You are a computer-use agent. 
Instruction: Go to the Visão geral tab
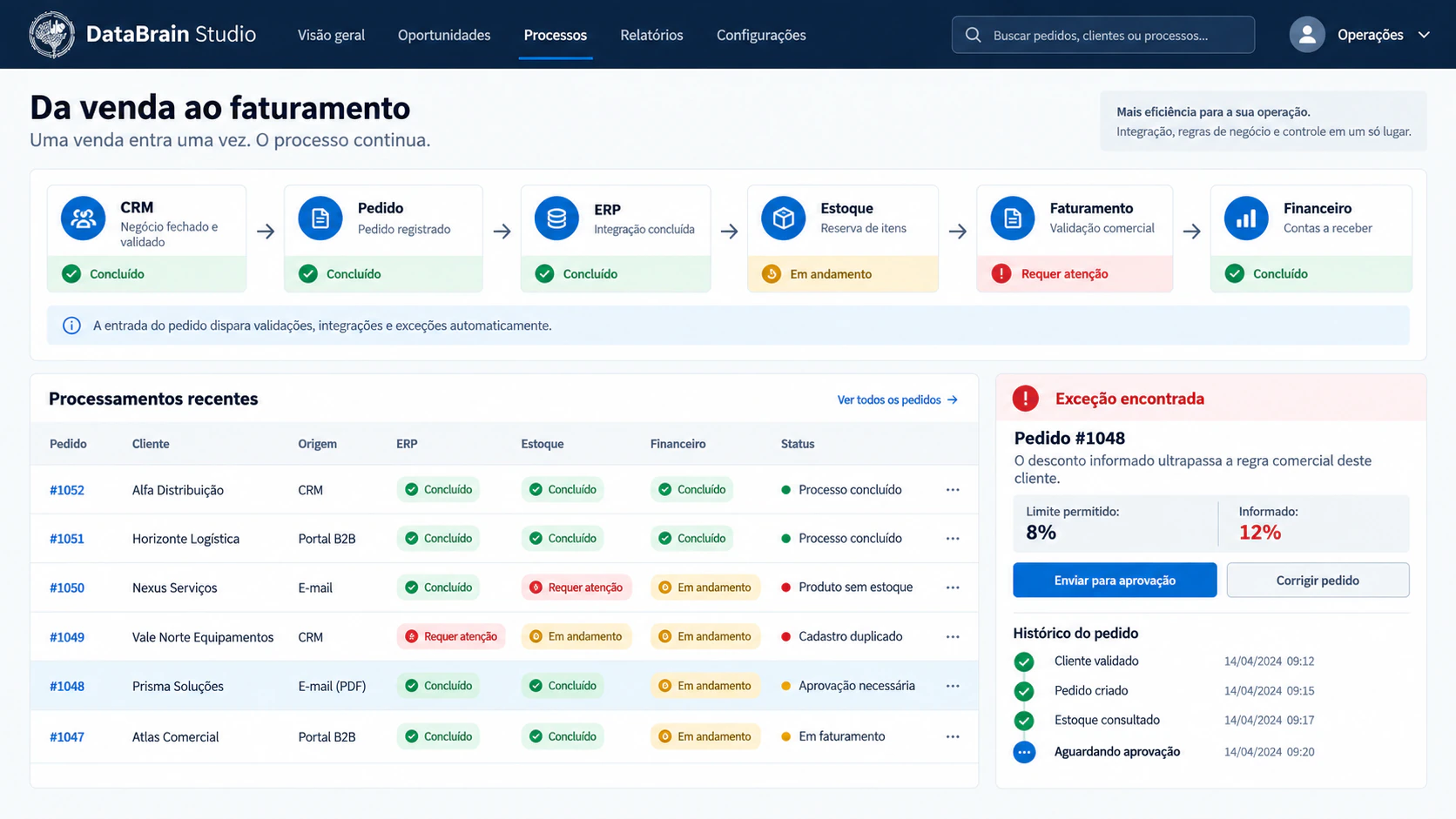[x=331, y=35]
